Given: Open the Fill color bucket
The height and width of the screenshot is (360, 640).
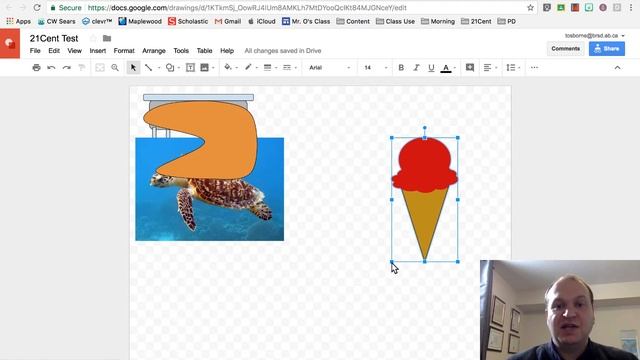Looking at the screenshot, I should point(228,67).
